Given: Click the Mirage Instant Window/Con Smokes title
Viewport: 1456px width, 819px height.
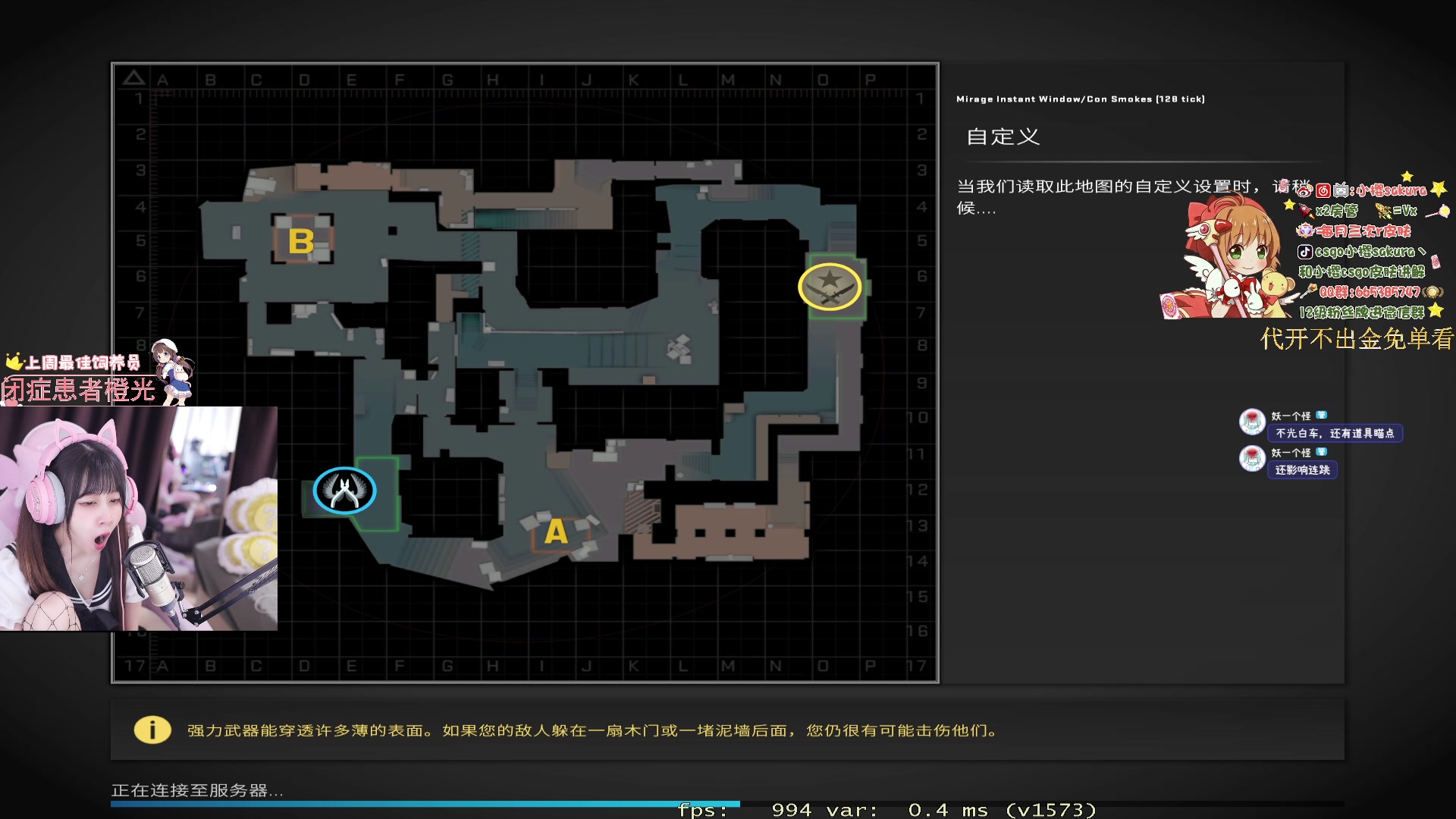Looking at the screenshot, I should (1080, 99).
